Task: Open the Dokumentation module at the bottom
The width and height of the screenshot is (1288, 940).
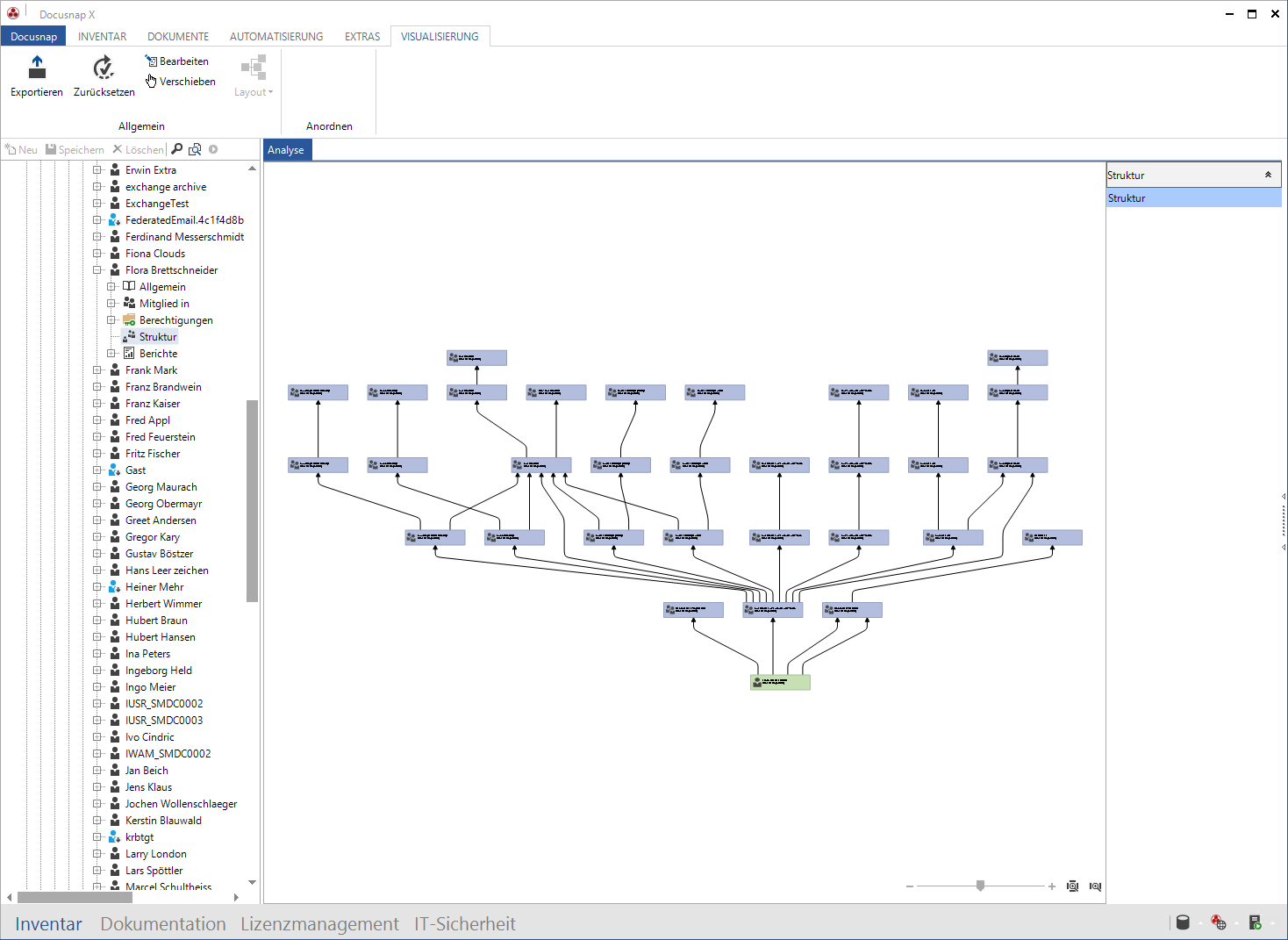Action: click(x=163, y=923)
